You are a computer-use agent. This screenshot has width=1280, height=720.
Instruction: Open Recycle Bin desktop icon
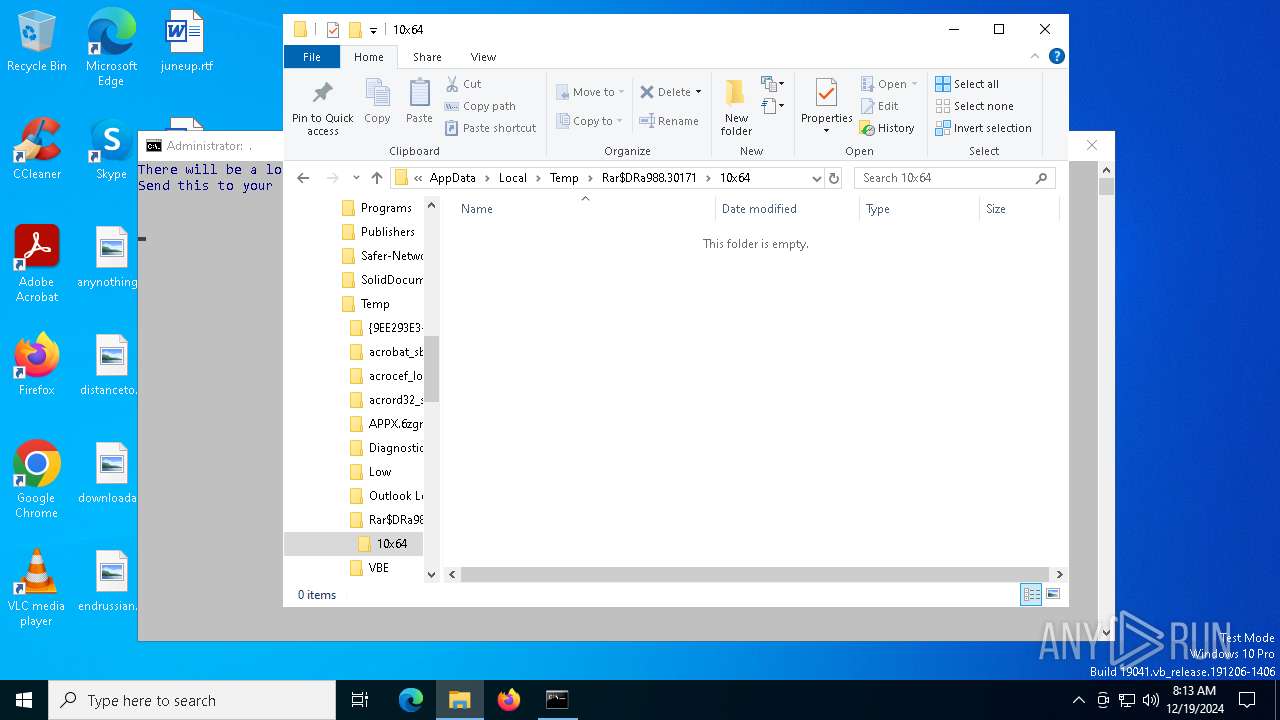[37, 42]
